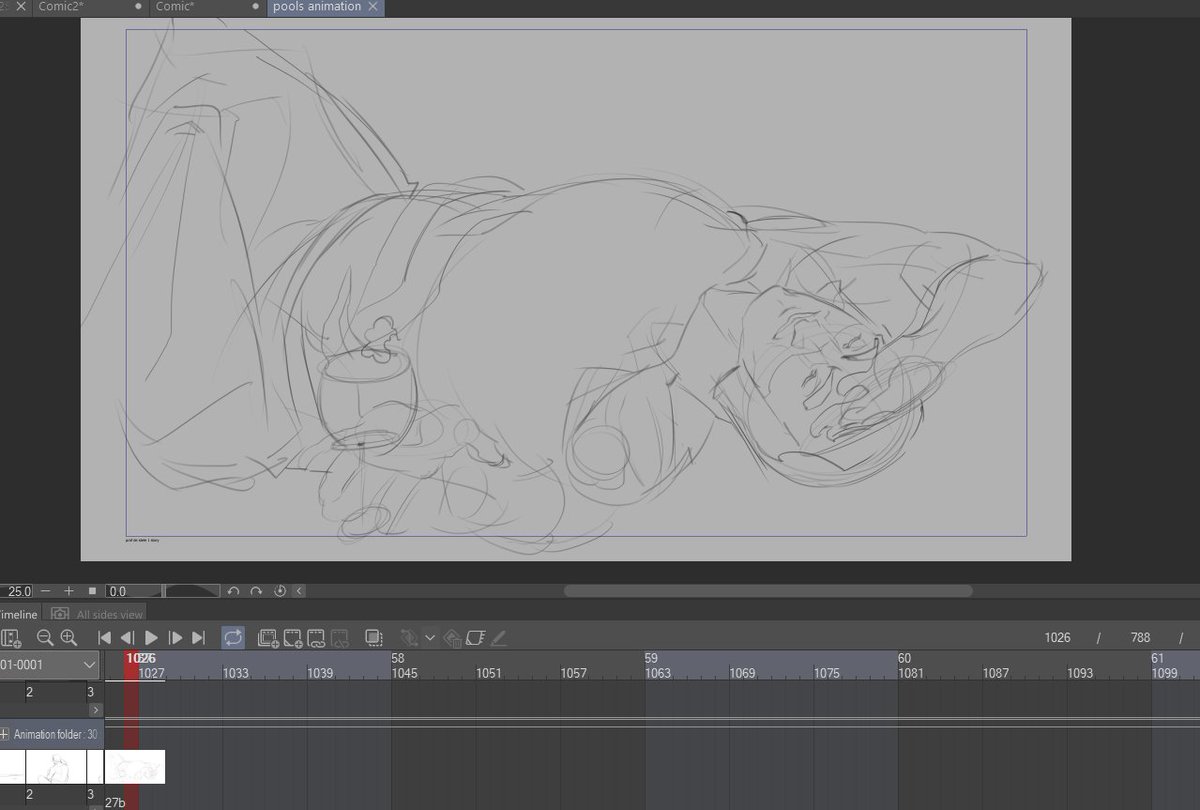Viewport: 1200px width, 810px height.
Task: Click the canvas horizontal scrollbar
Action: 768,591
